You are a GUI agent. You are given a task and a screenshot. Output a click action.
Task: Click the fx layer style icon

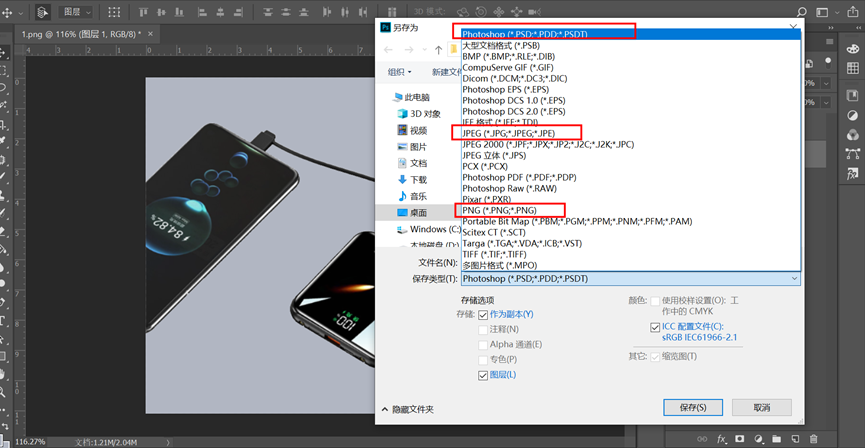(719, 439)
